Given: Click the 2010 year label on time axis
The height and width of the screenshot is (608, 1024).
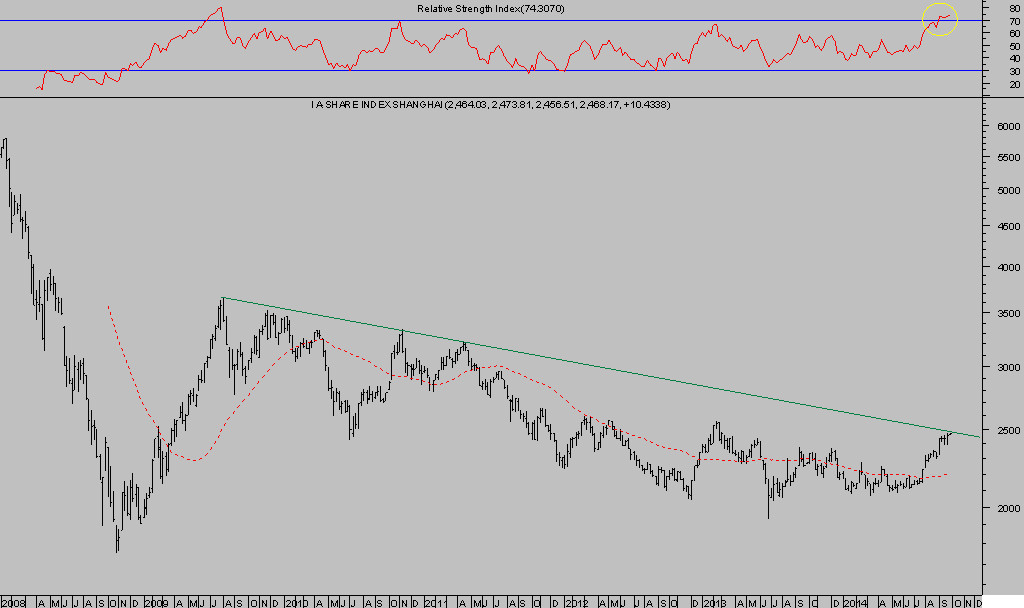Looking at the screenshot, I should click(295, 603).
